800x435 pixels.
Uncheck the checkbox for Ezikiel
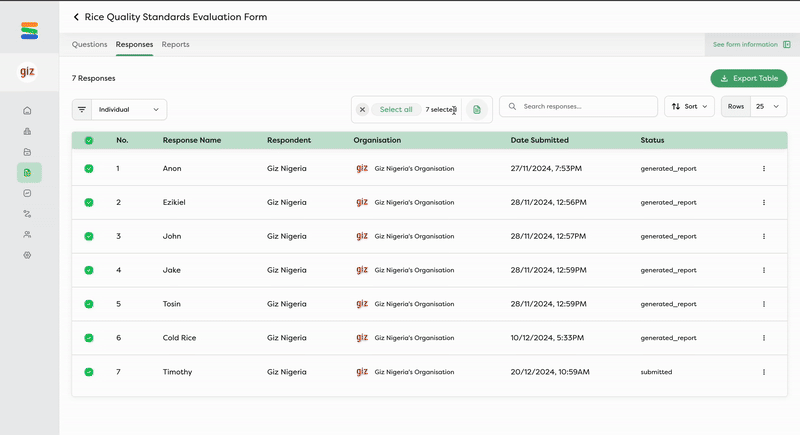89,202
